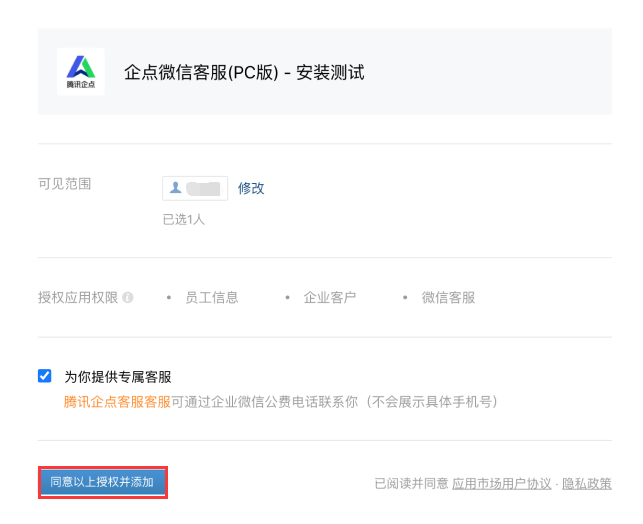Click the 腾讯企点客服客服 orange text
This screenshot has height=524, width=643.
tap(117, 402)
